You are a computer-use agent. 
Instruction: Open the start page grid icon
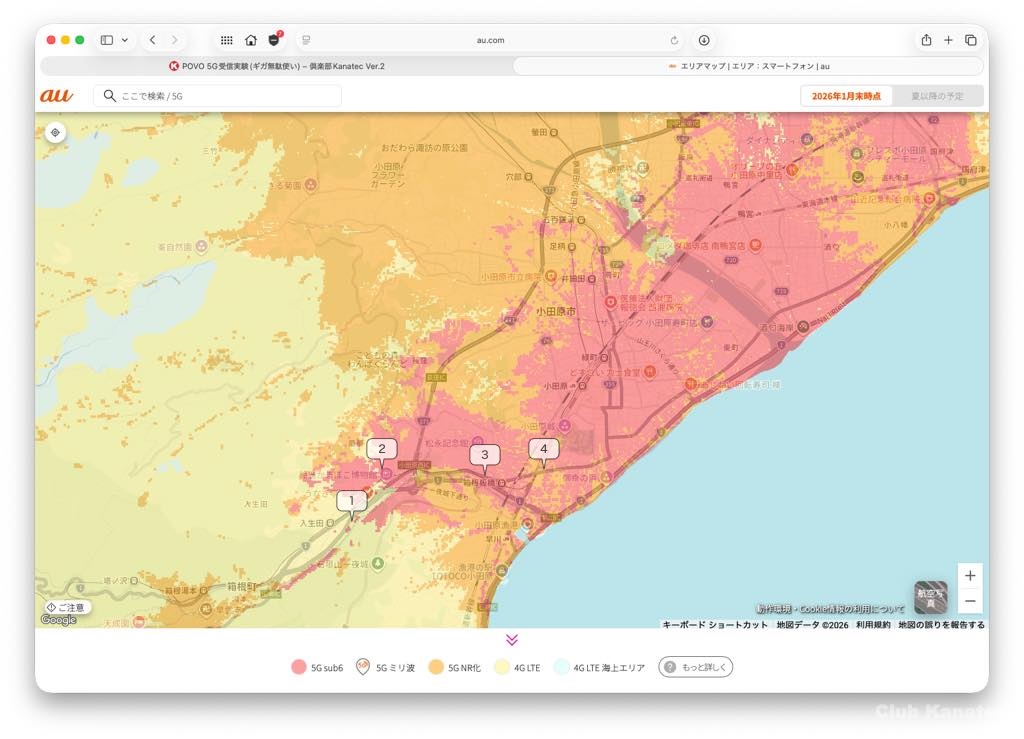click(x=227, y=40)
